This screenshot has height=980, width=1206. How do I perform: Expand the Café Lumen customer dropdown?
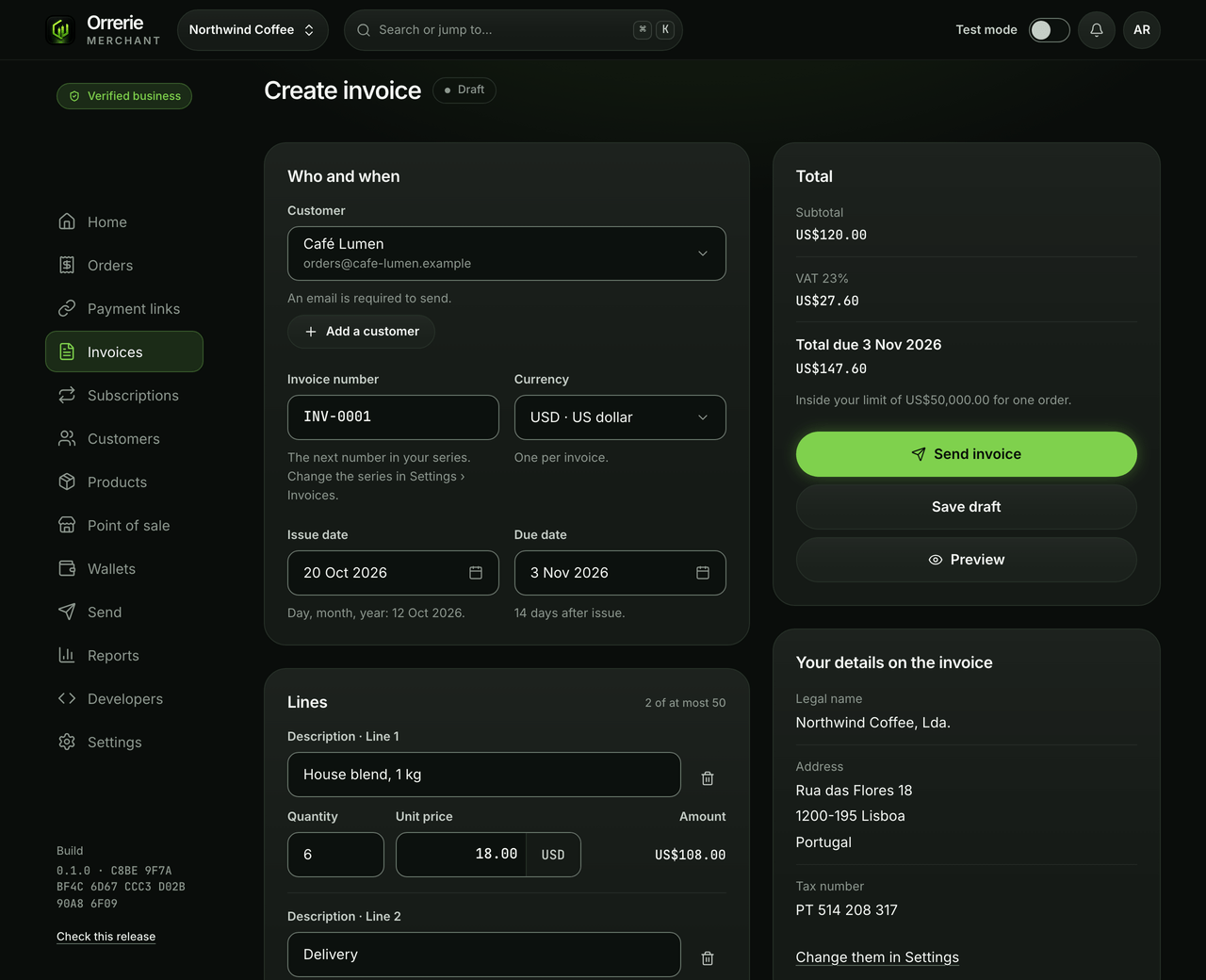507,253
